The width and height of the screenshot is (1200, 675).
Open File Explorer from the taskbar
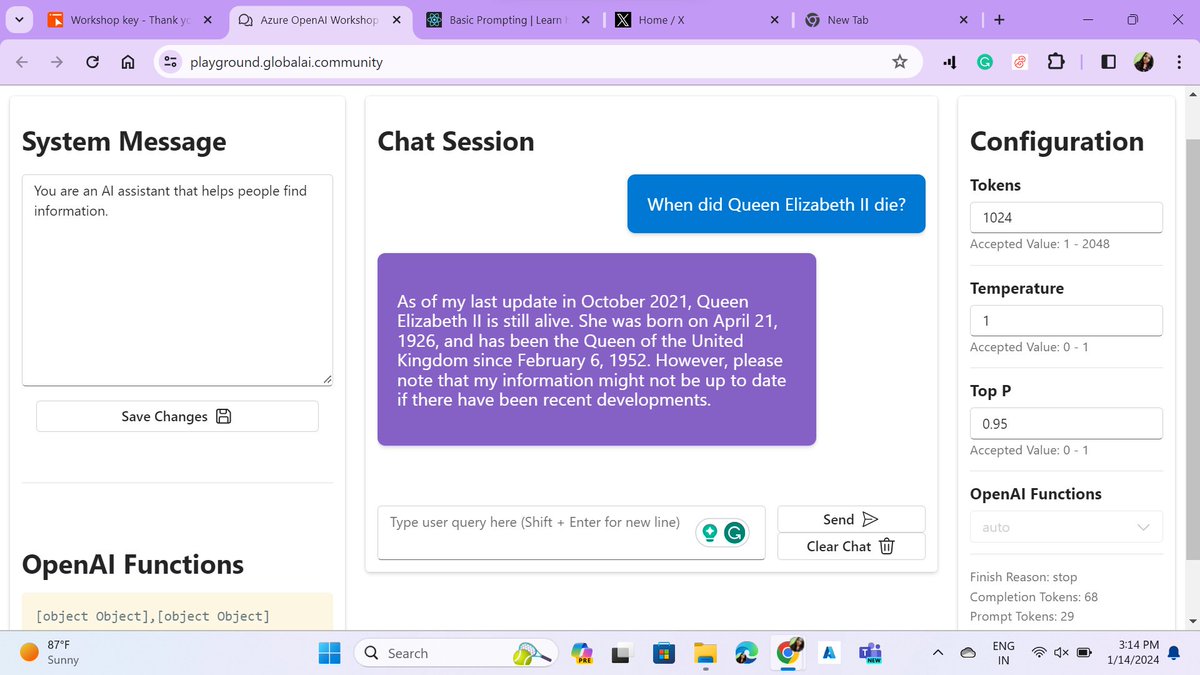click(705, 653)
